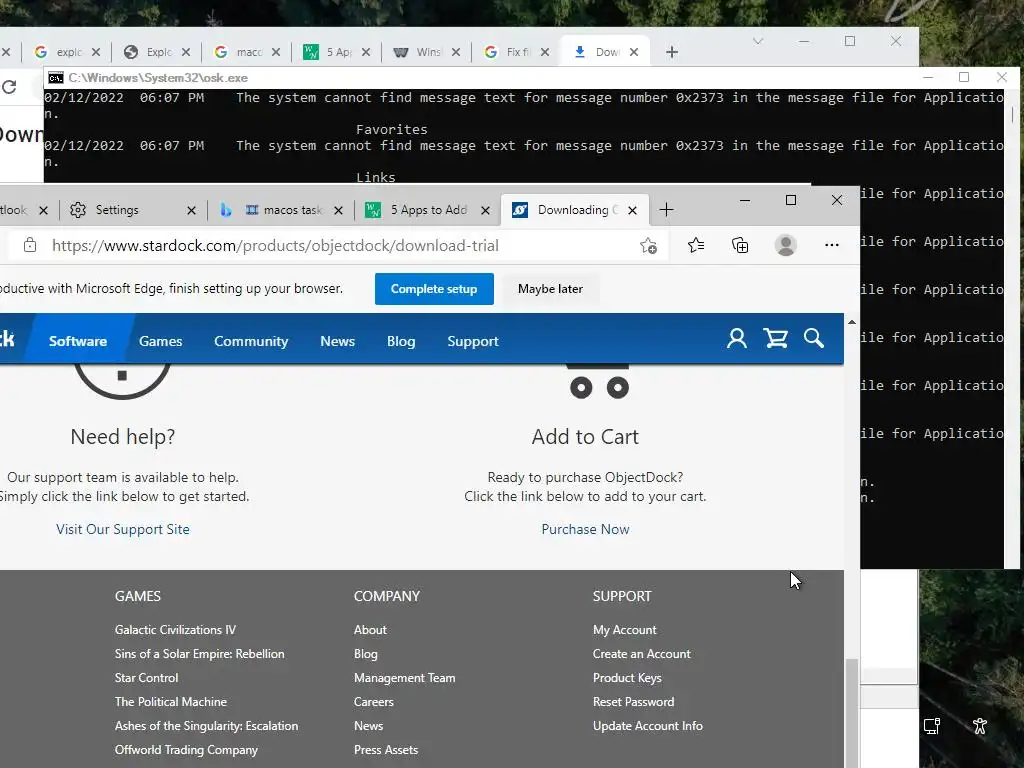Open the Create an Account footer link
The image size is (1024, 768).
(x=642, y=654)
